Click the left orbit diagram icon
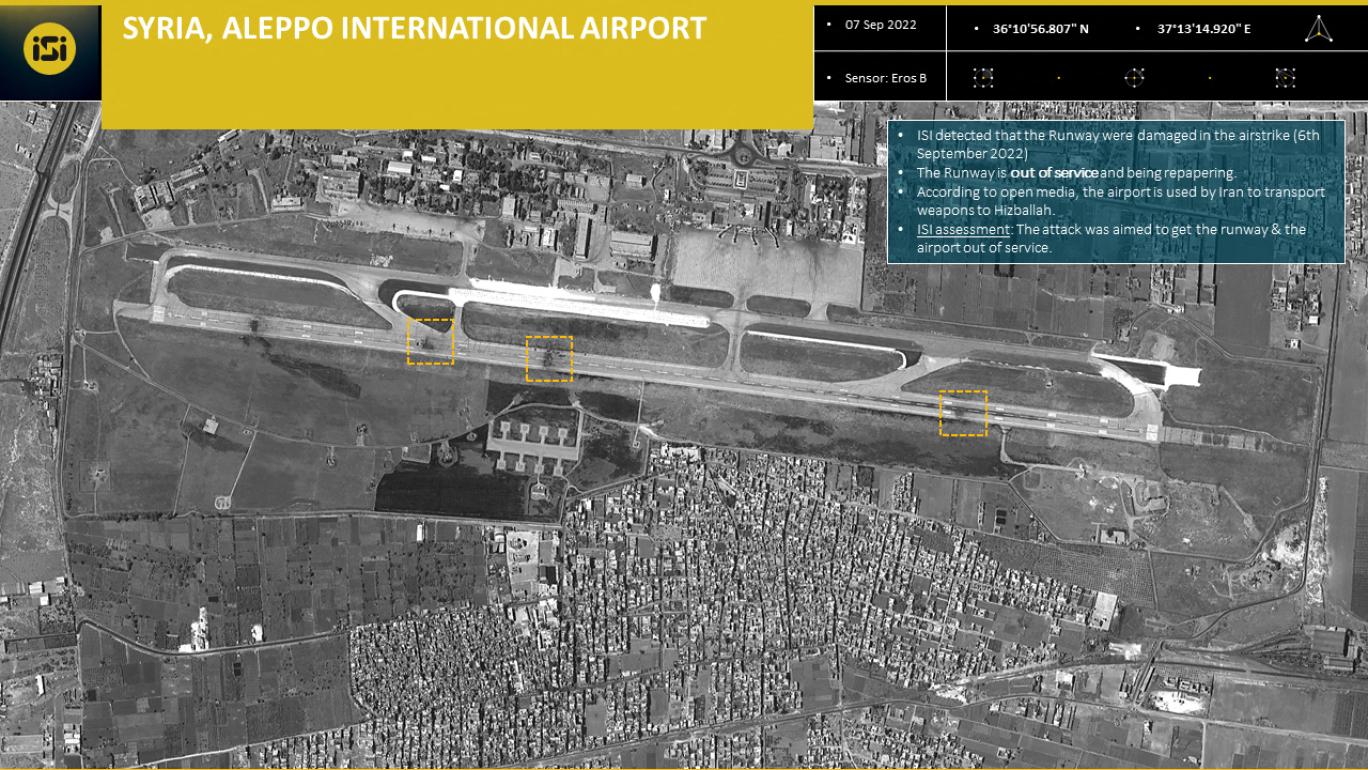Image resolution: width=1368 pixels, height=770 pixels. tap(983, 78)
